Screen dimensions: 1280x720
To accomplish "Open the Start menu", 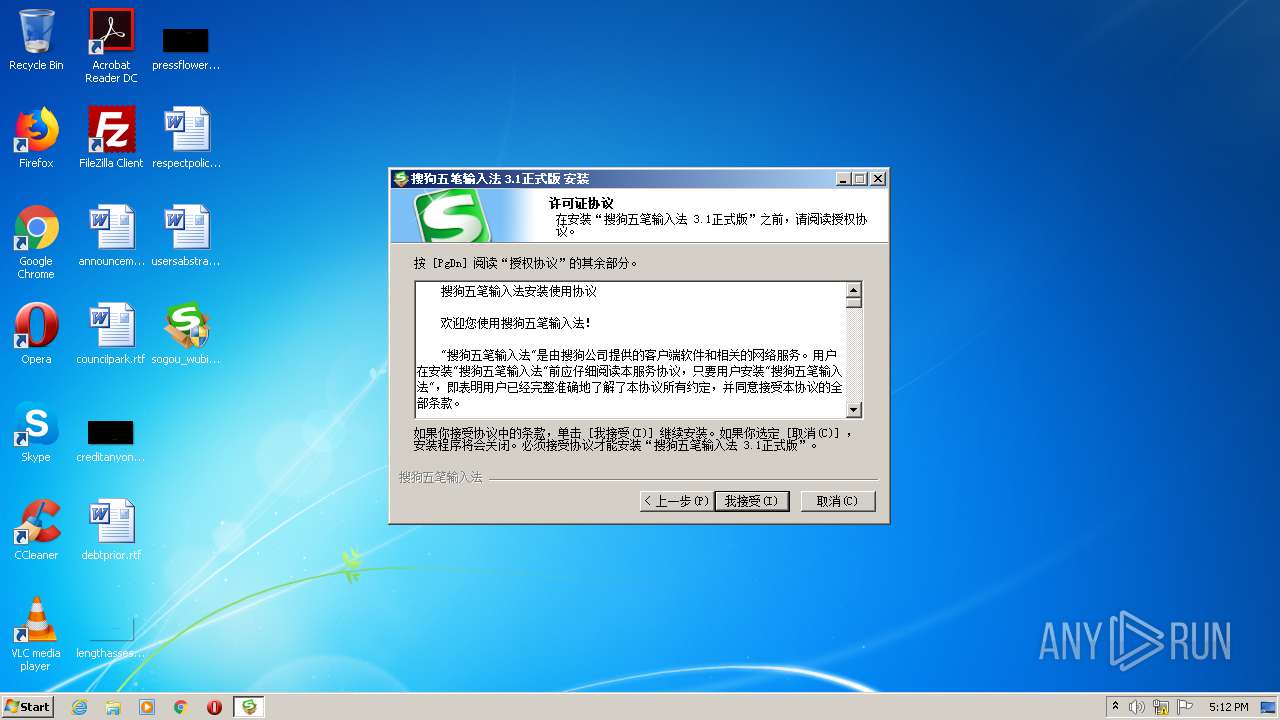I will point(28,706).
